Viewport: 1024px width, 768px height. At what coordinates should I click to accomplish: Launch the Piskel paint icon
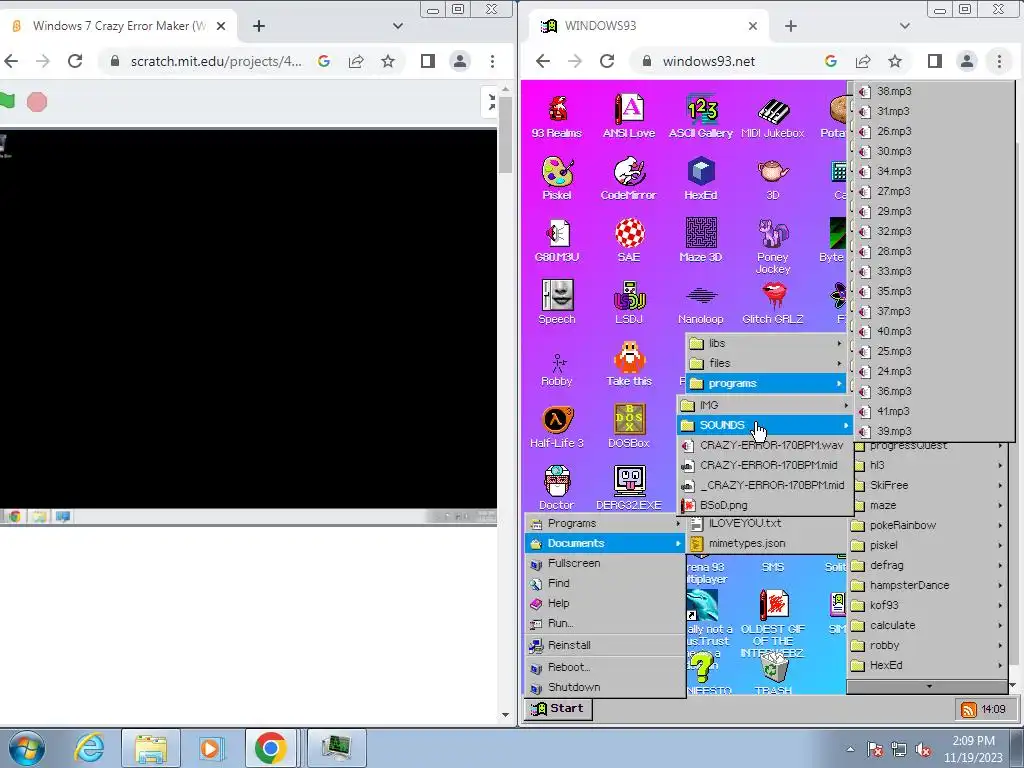point(556,178)
